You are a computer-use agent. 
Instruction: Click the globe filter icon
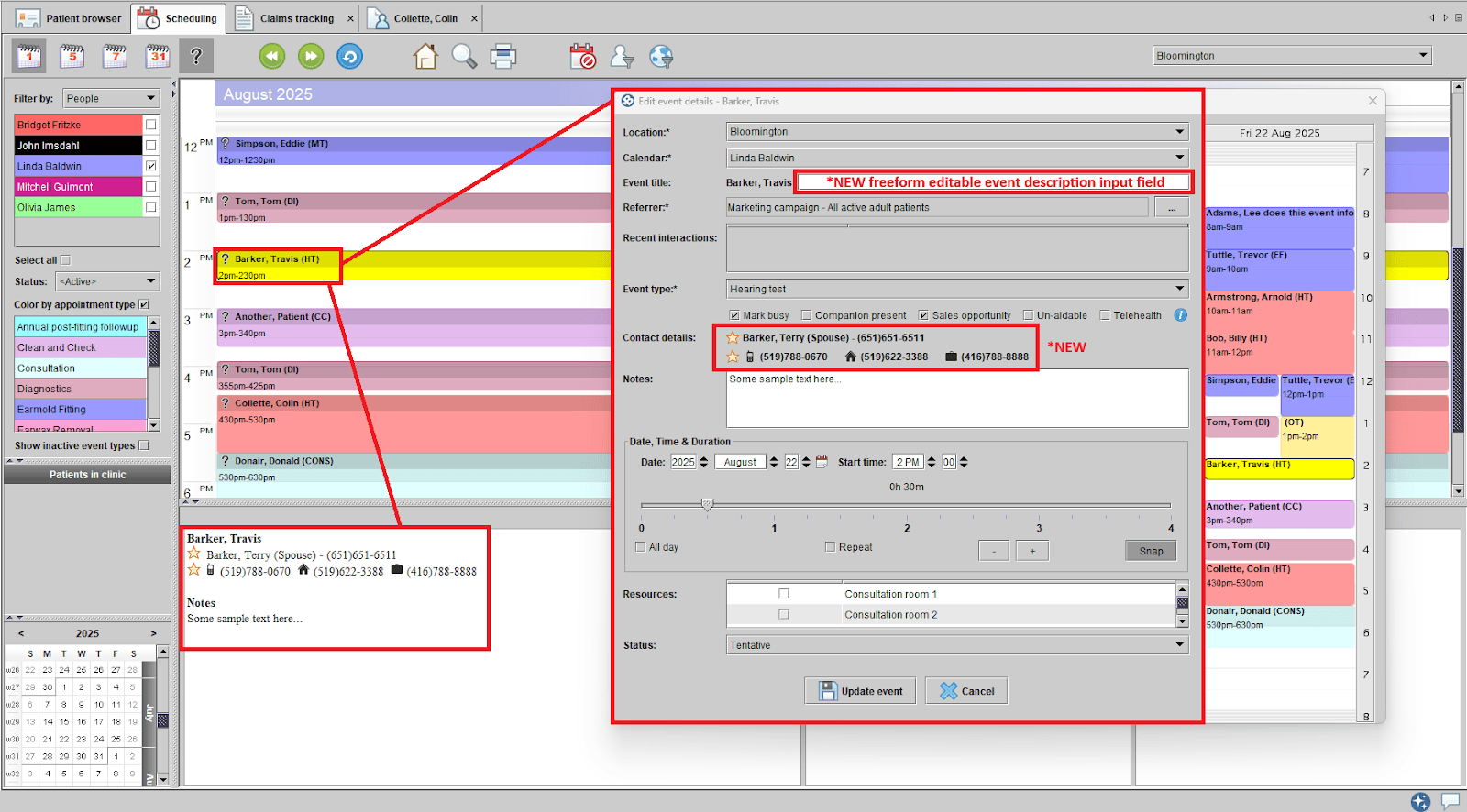(x=661, y=57)
